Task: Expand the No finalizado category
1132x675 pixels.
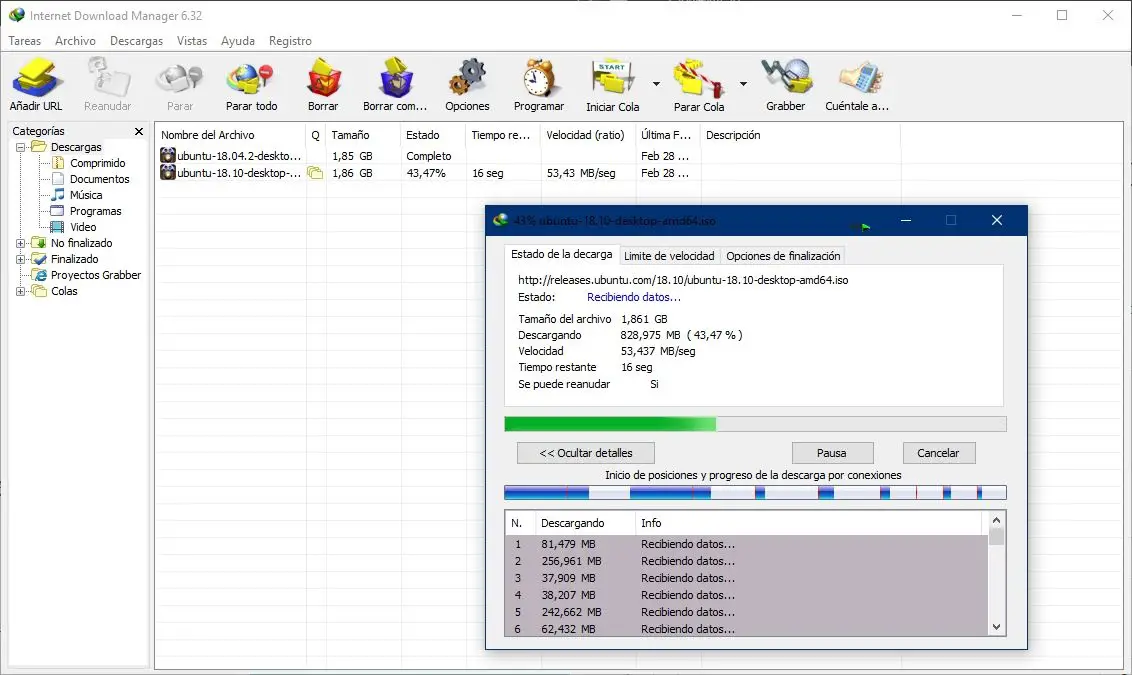Action: coord(20,243)
